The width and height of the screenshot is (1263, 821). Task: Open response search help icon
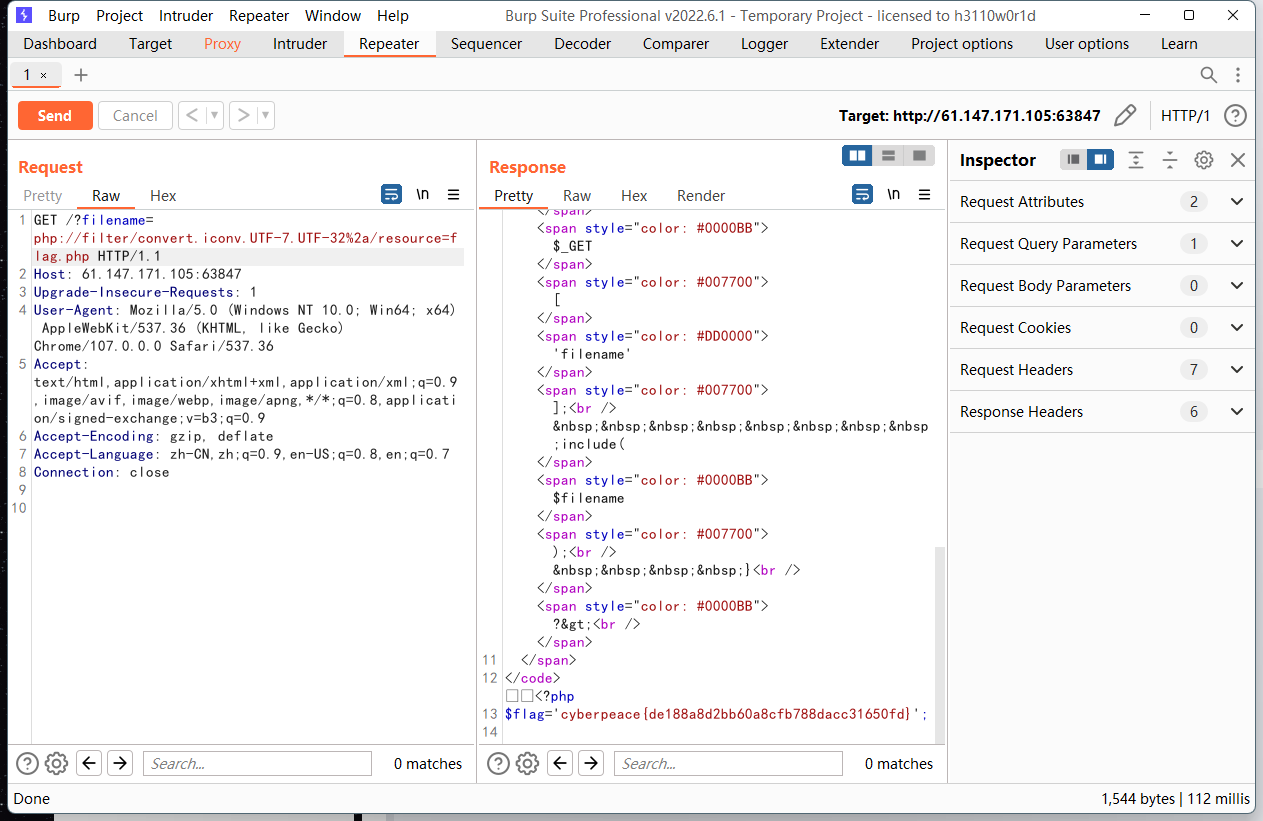pyautogui.click(x=498, y=764)
